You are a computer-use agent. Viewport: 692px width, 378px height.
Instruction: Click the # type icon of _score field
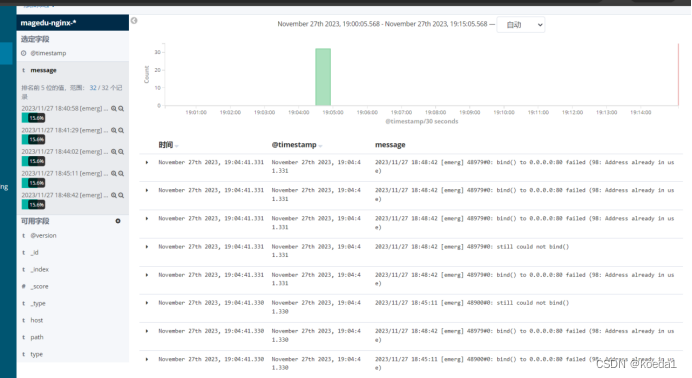click(23, 287)
